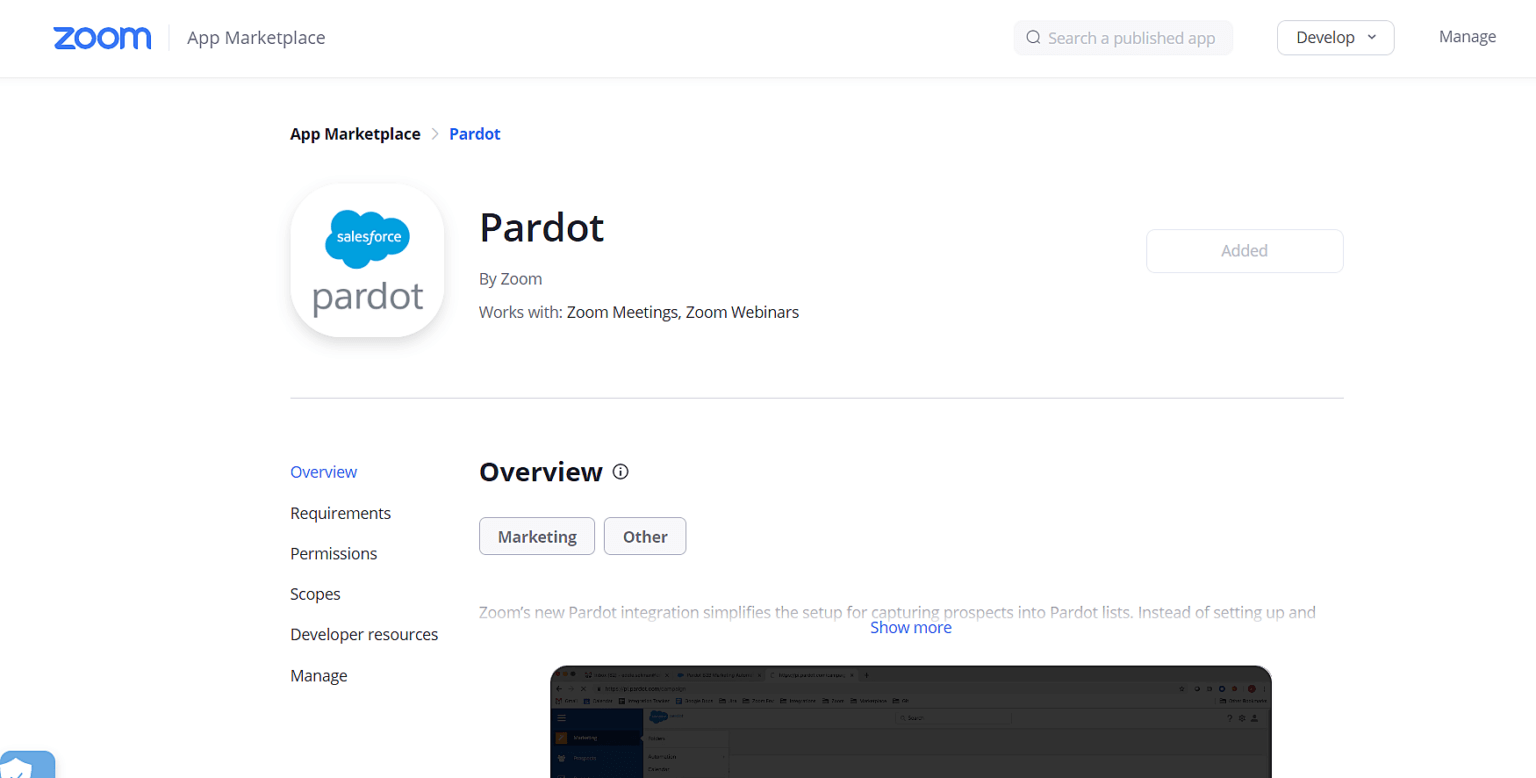
Task: Click the Marketing category tag
Action: [x=537, y=536]
